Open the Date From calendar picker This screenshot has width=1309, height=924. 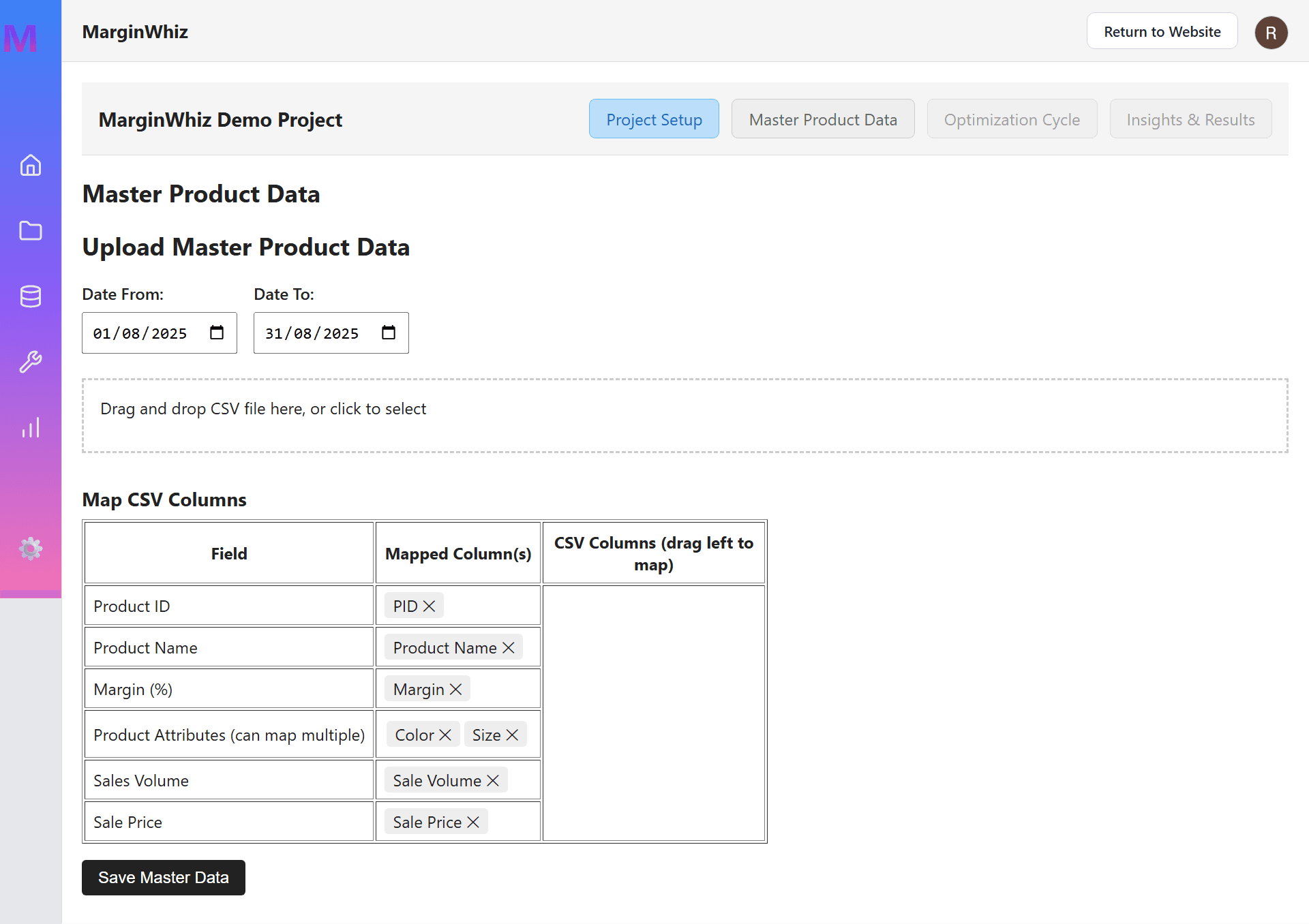[x=217, y=333]
